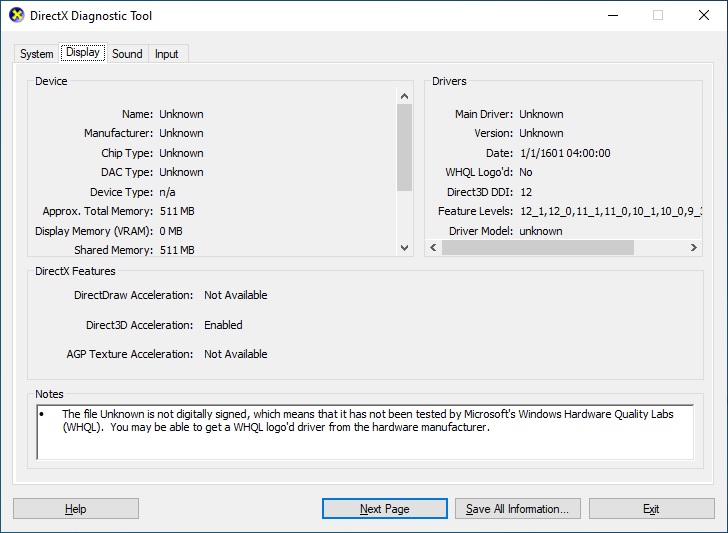Select Device Type value 'n/a'
728x533 pixels.
click(167, 192)
